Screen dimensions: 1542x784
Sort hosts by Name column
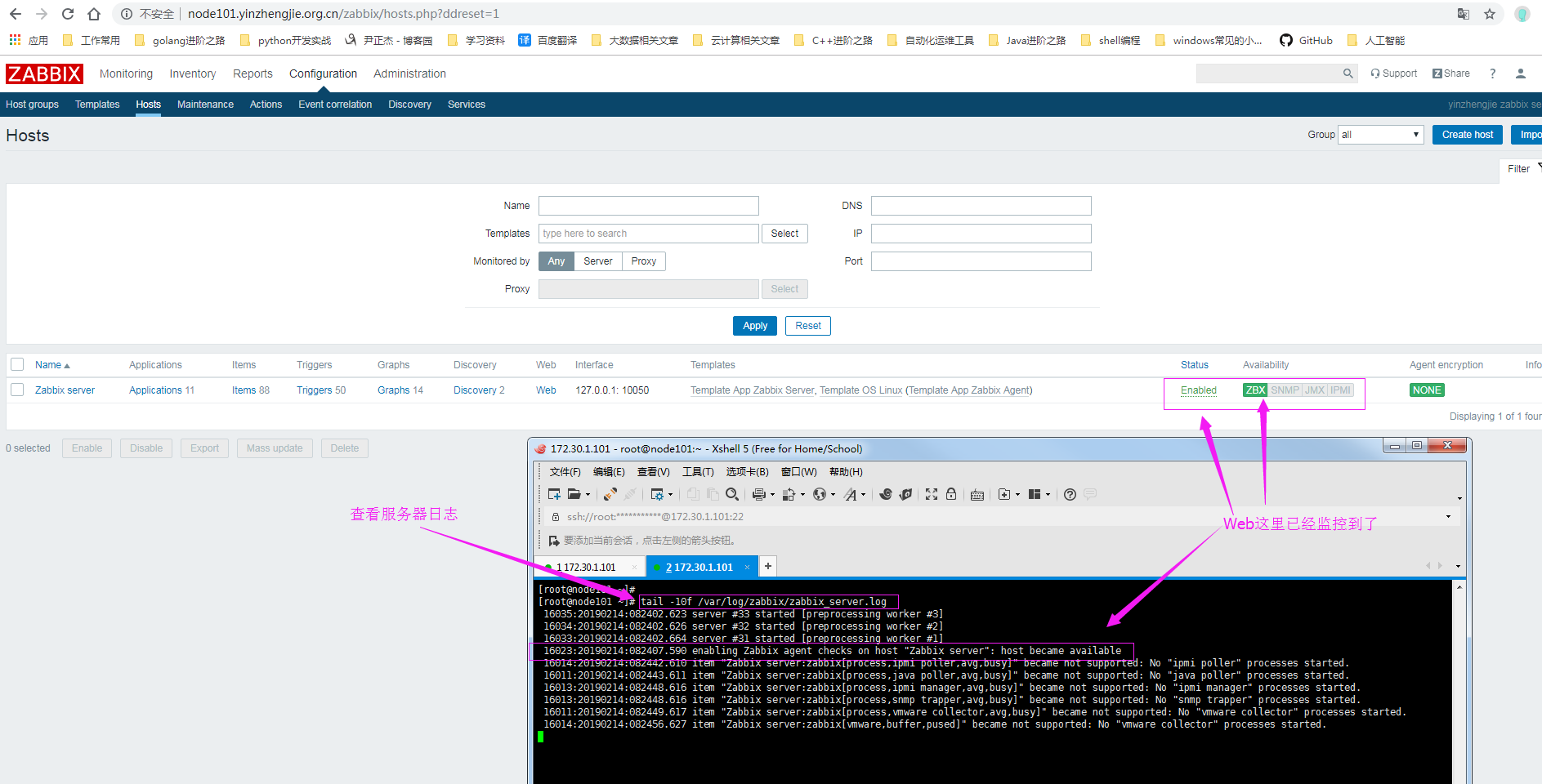[52, 365]
